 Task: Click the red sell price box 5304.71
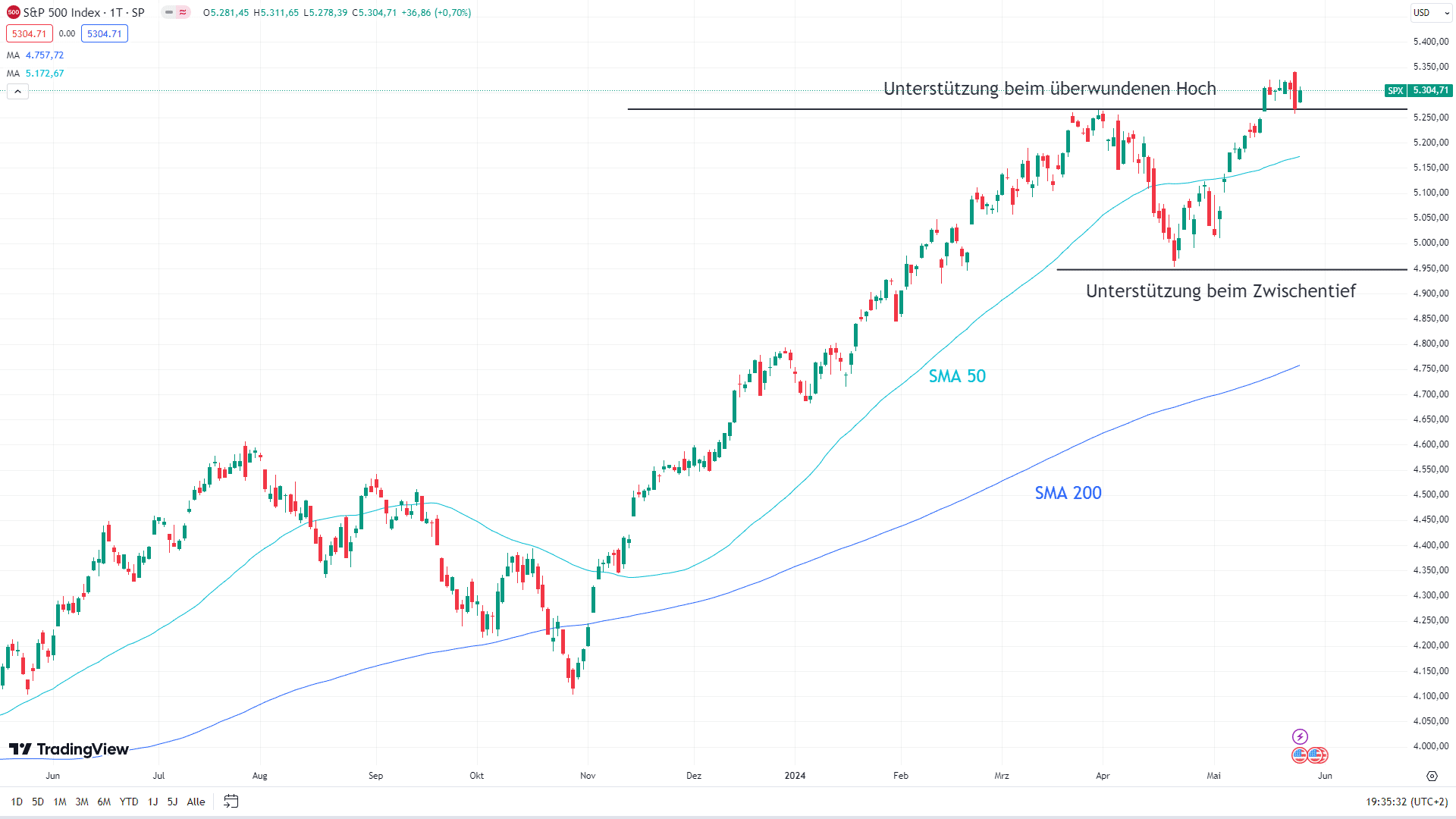pyautogui.click(x=29, y=33)
